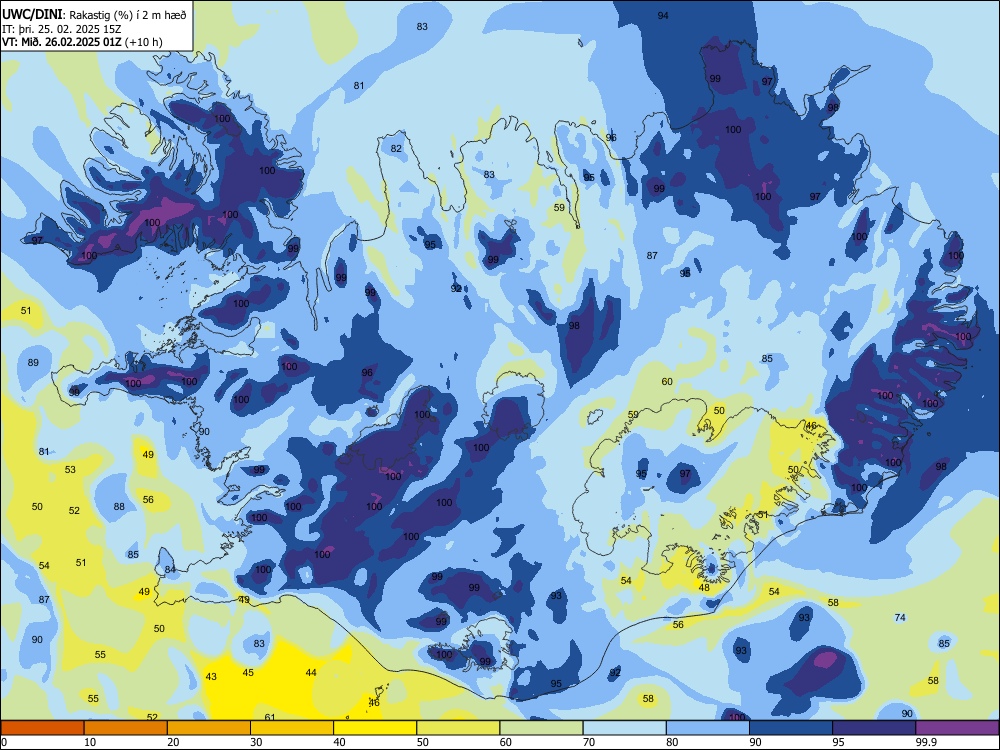Screen dimensions: 1000x750
Task: Click the map value 60 in central highlands
Action: click(667, 381)
